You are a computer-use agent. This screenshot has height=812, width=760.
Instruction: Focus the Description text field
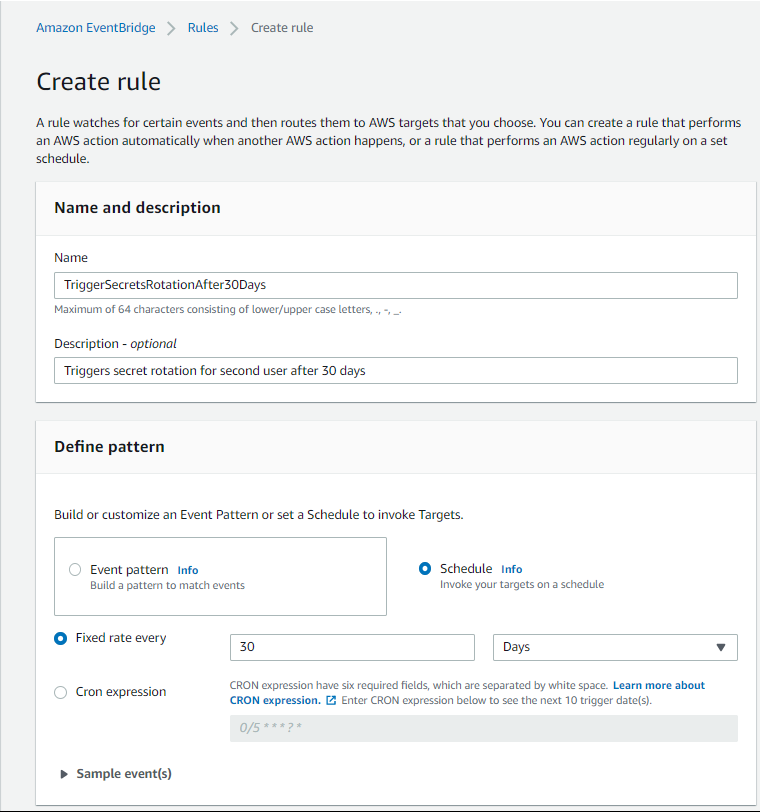click(395, 371)
